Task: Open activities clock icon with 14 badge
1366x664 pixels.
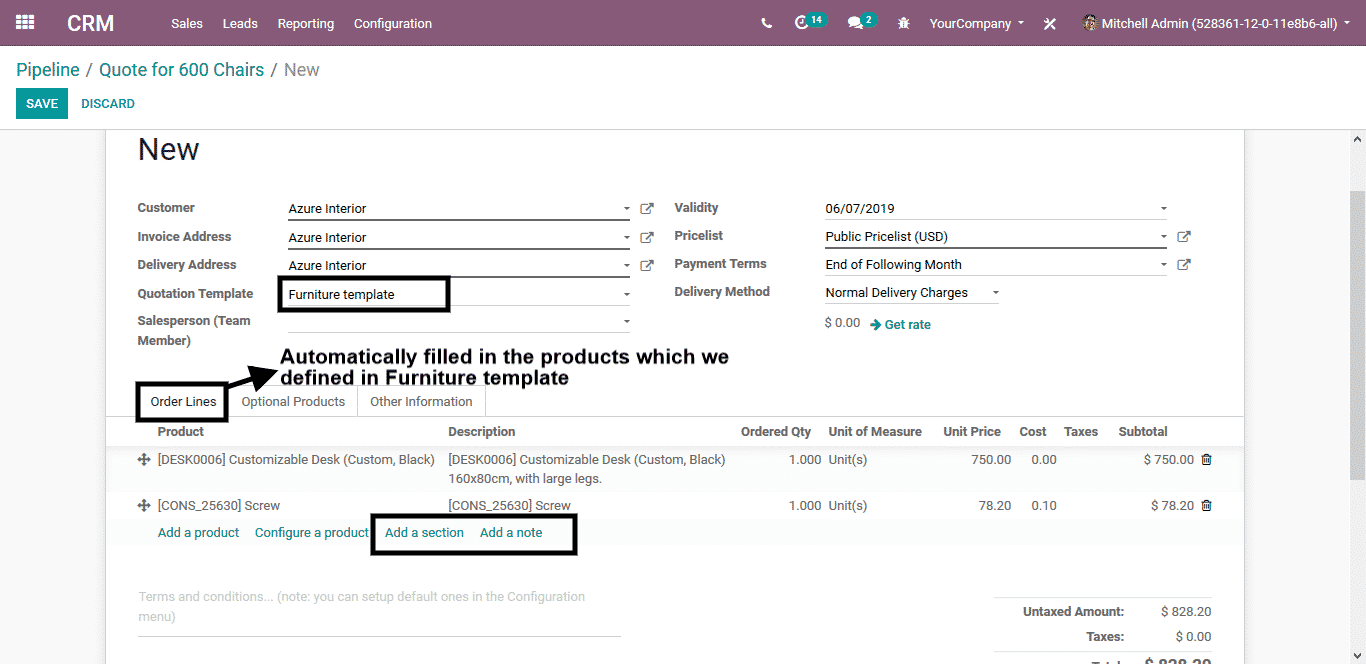Action: (801, 23)
